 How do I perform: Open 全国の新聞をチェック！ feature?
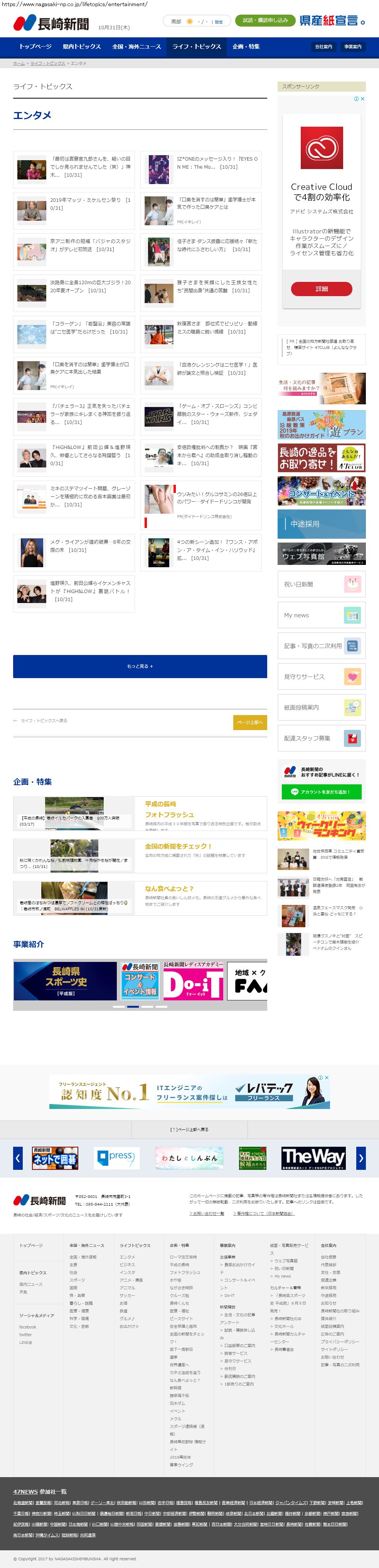coord(140,856)
